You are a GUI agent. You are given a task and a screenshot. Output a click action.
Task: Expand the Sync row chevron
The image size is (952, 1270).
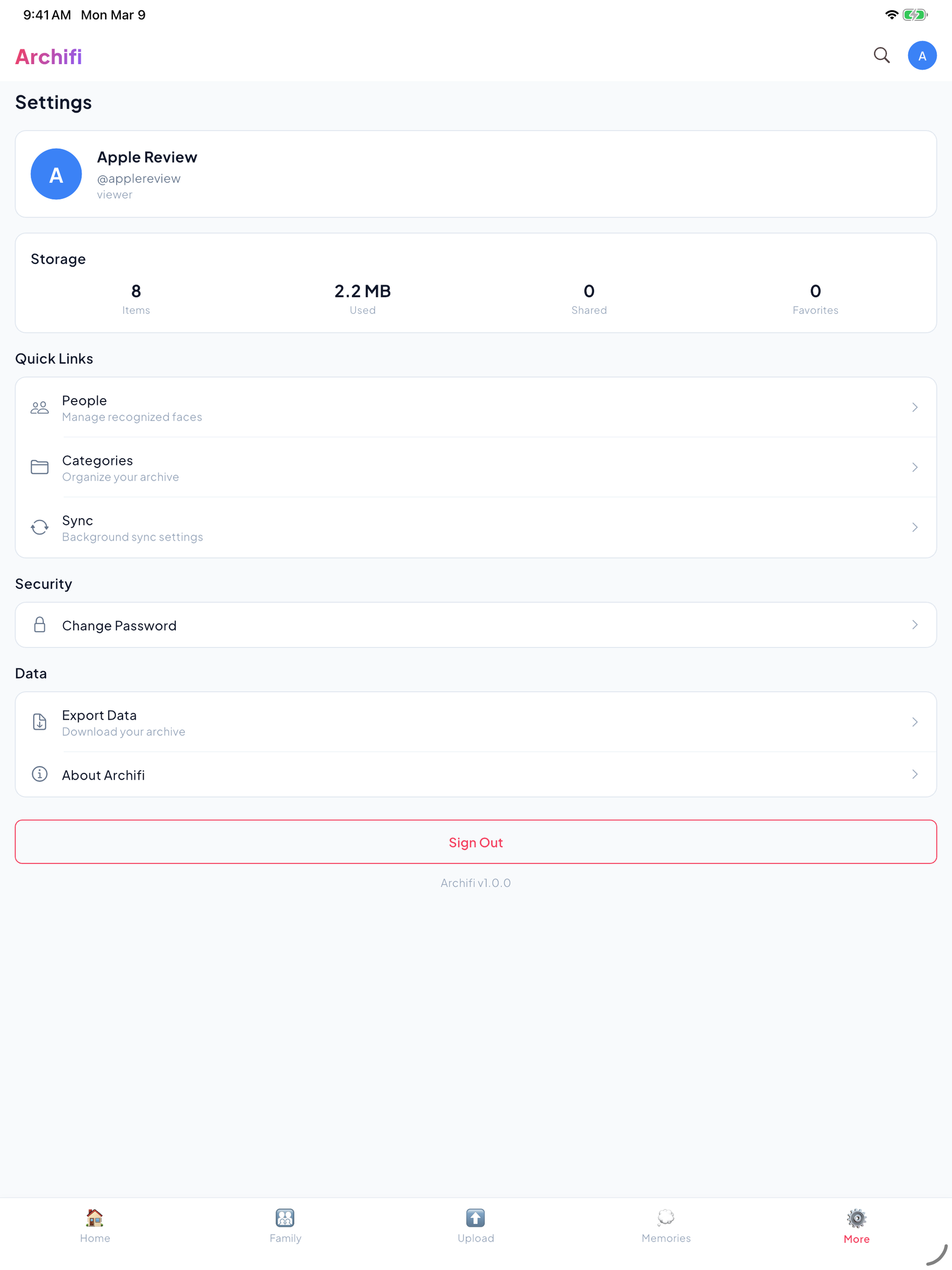tap(915, 527)
